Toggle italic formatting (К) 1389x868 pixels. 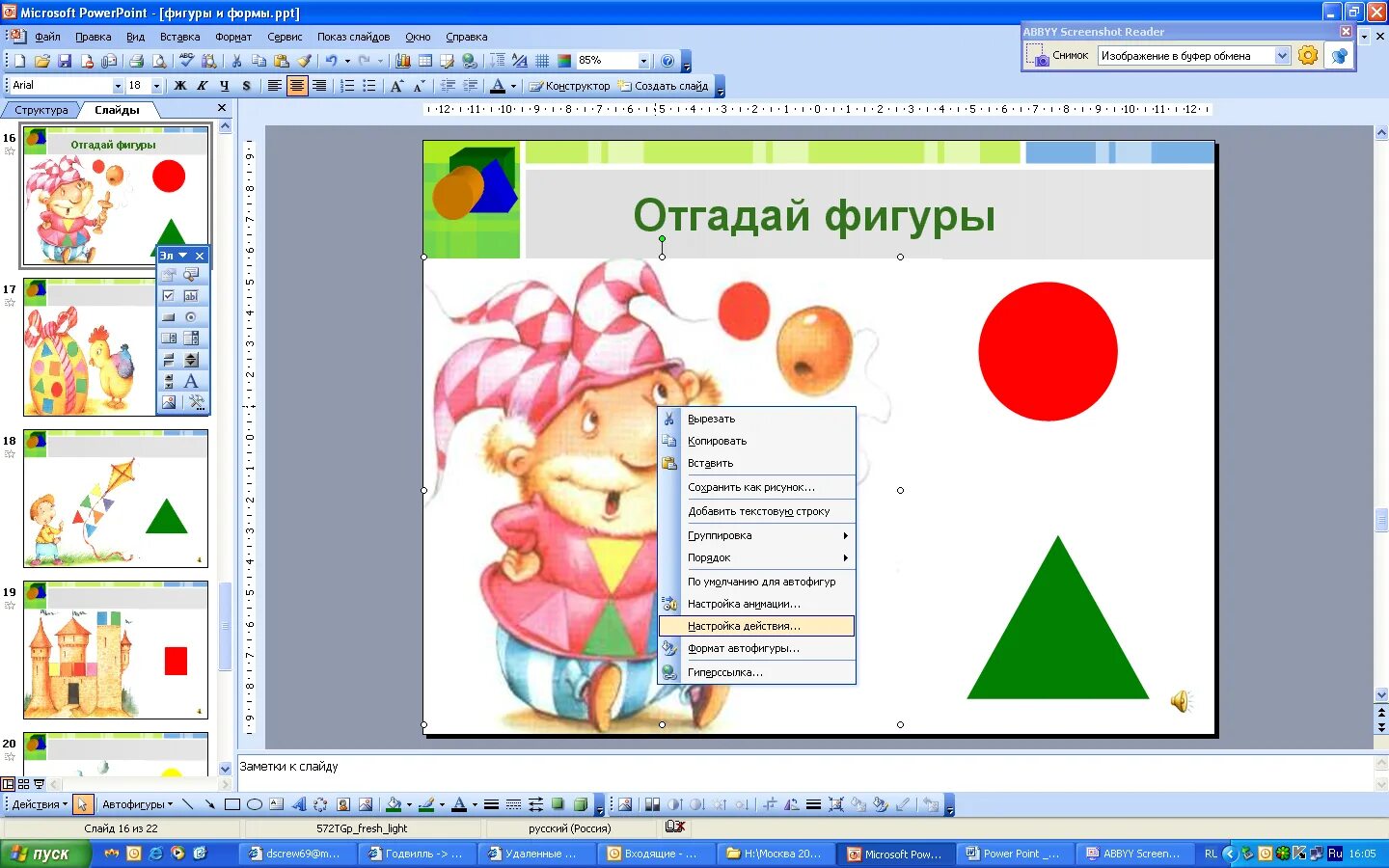202,86
